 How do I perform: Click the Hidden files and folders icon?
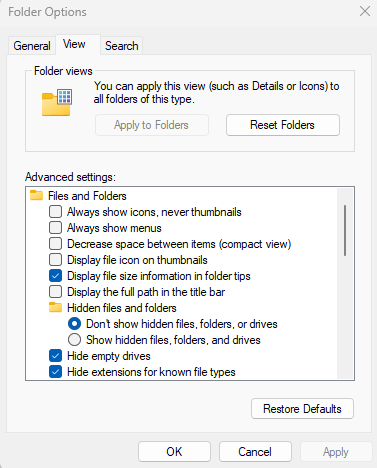click(x=55, y=307)
